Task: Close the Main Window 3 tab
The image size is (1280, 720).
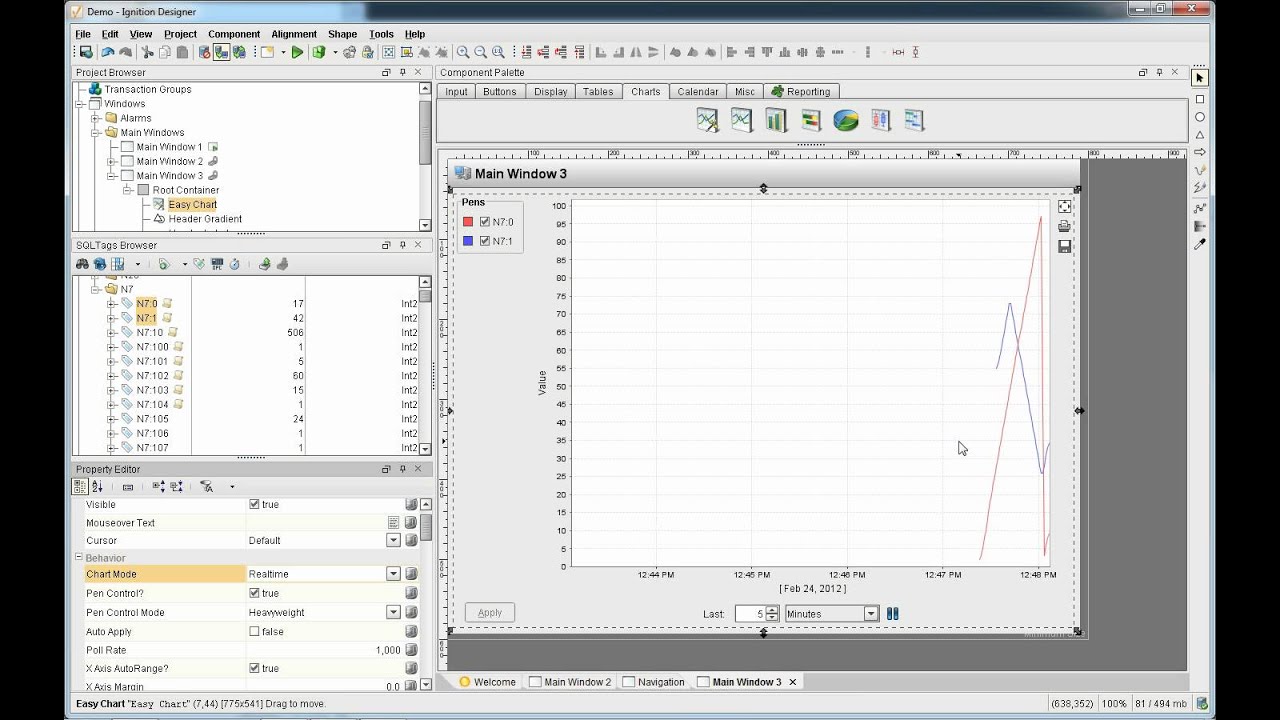Action: coord(793,682)
